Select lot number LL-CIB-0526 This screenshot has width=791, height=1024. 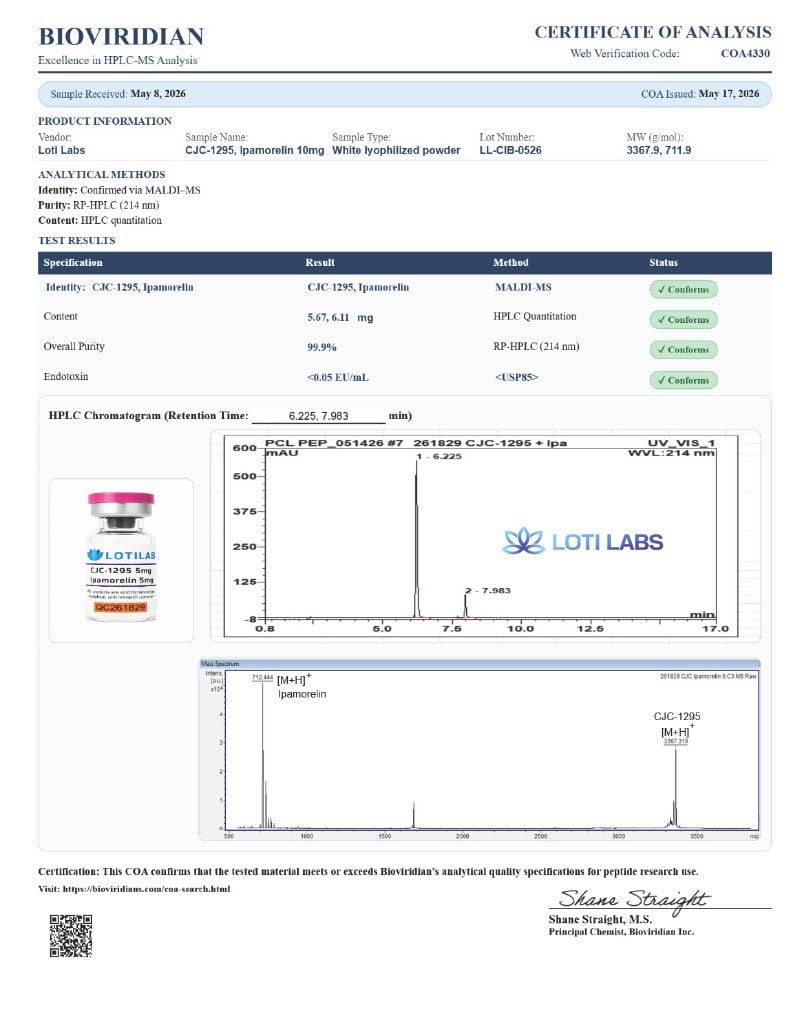click(x=510, y=150)
